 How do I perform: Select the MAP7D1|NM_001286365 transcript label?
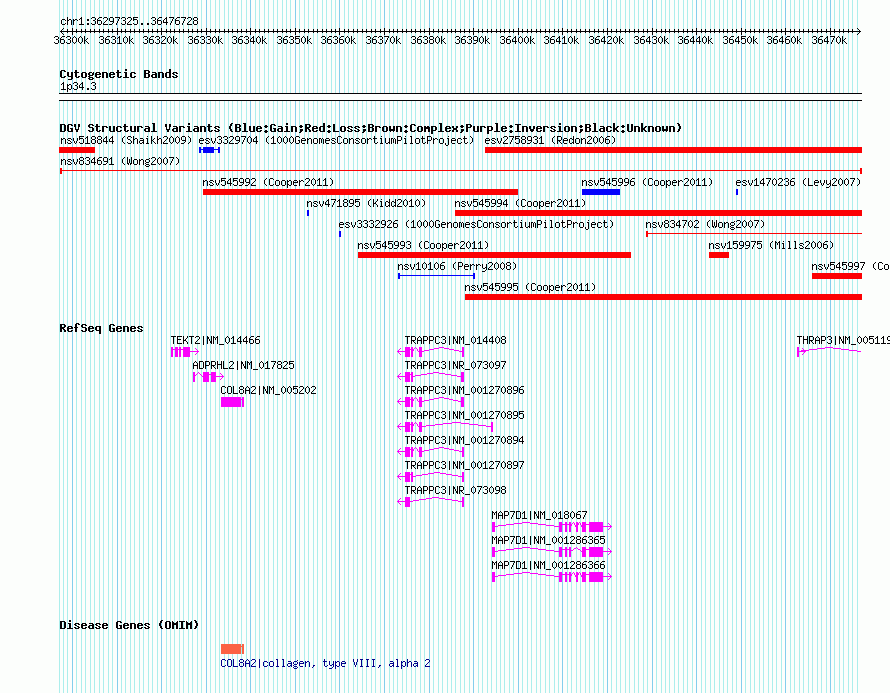click(548, 540)
